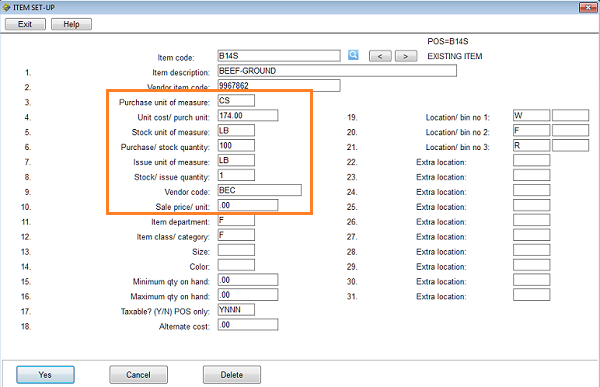This screenshot has width=600, height=387.
Task: Click Extra location field on row 29
Action: pyautogui.click(x=532, y=265)
